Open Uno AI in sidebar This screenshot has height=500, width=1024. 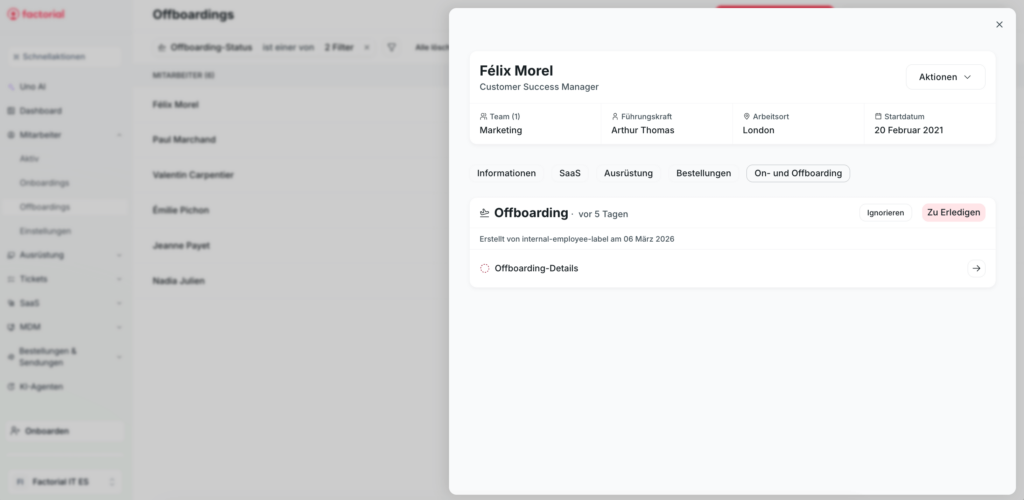[33, 87]
